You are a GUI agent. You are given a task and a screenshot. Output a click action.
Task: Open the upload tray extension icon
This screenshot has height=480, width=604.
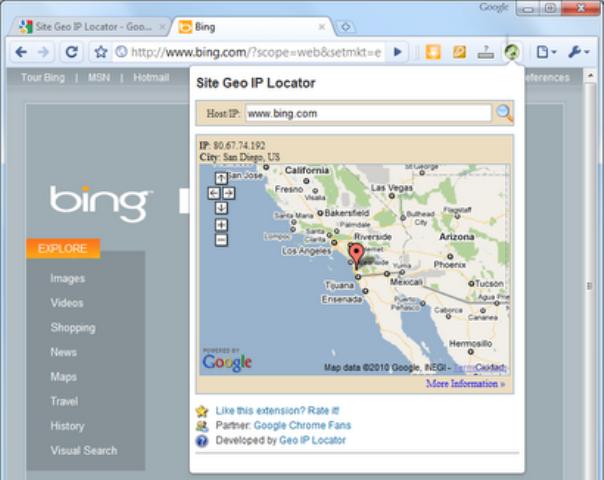click(x=485, y=52)
